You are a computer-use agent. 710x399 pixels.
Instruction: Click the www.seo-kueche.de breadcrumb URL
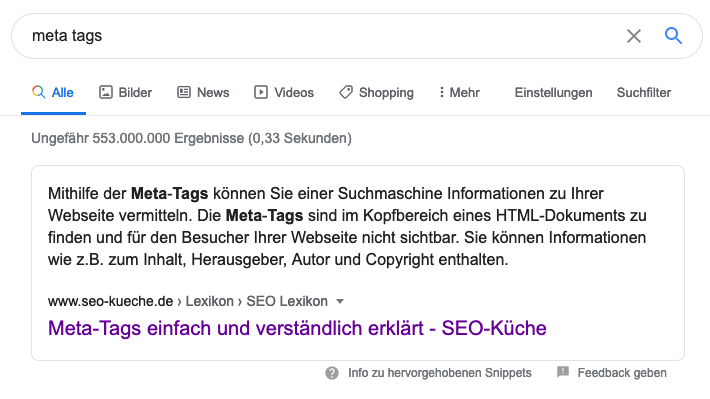point(110,301)
